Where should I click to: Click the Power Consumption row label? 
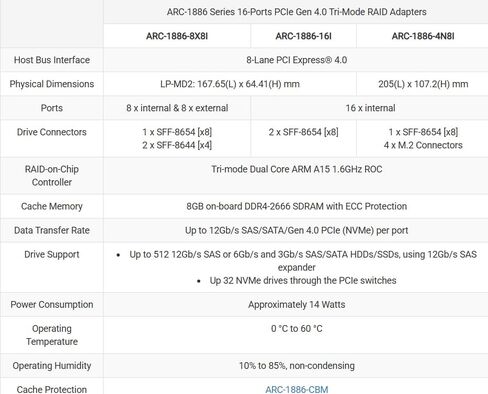[x=52, y=304]
